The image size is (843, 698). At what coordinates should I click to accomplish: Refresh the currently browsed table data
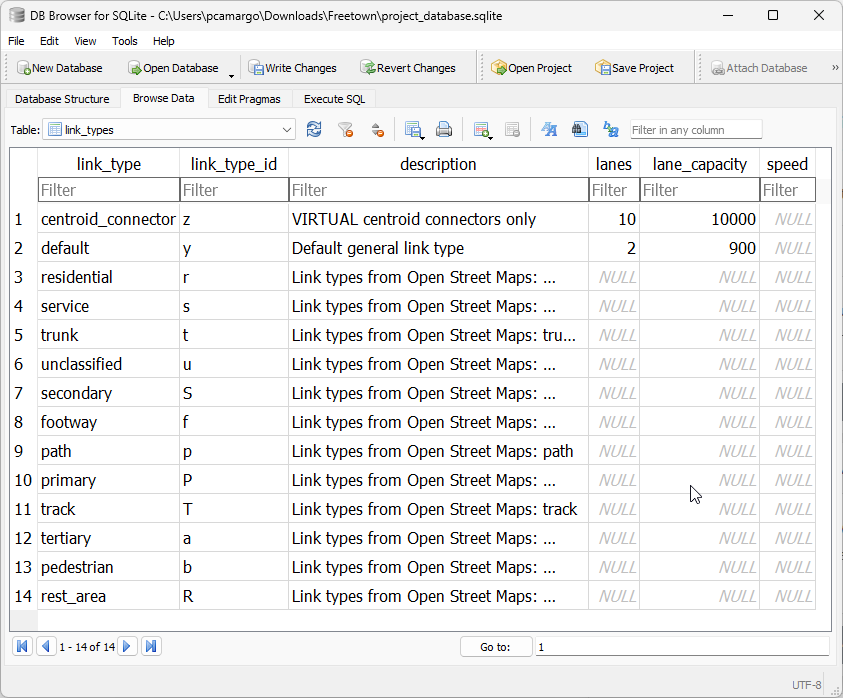(x=312, y=129)
